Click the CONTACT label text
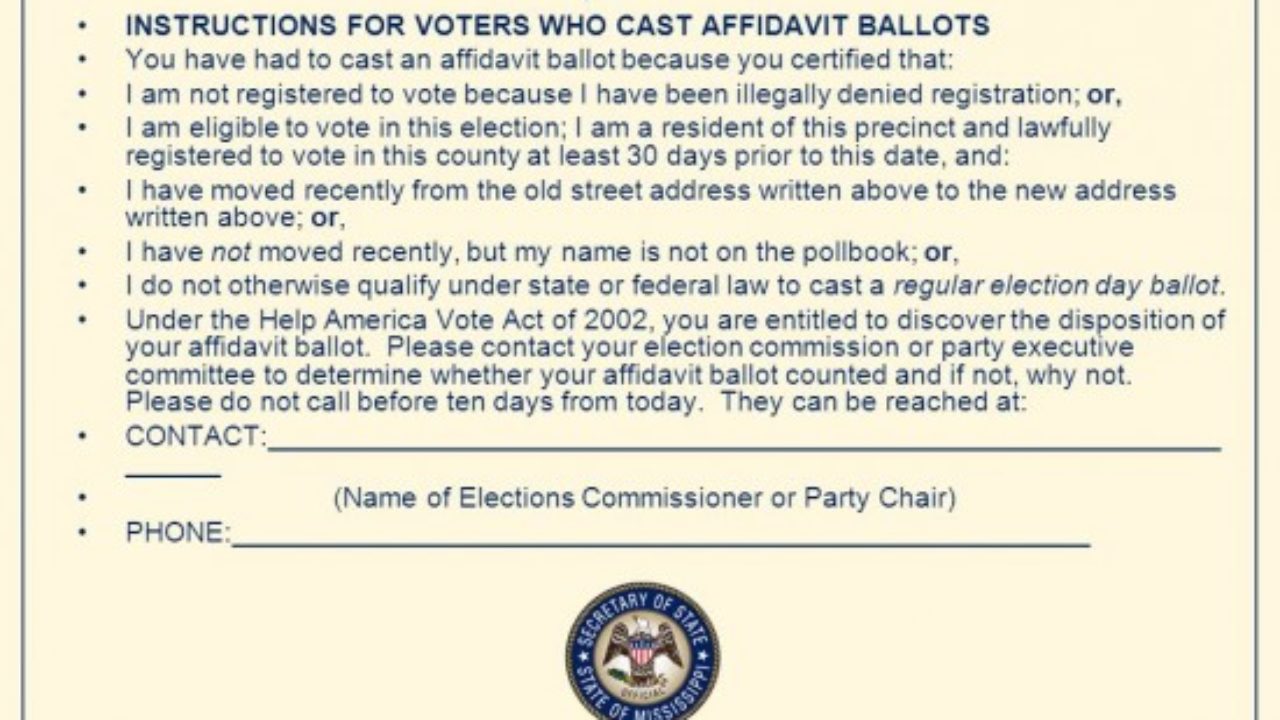The image size is (1280, 720). tap(195, 437)
